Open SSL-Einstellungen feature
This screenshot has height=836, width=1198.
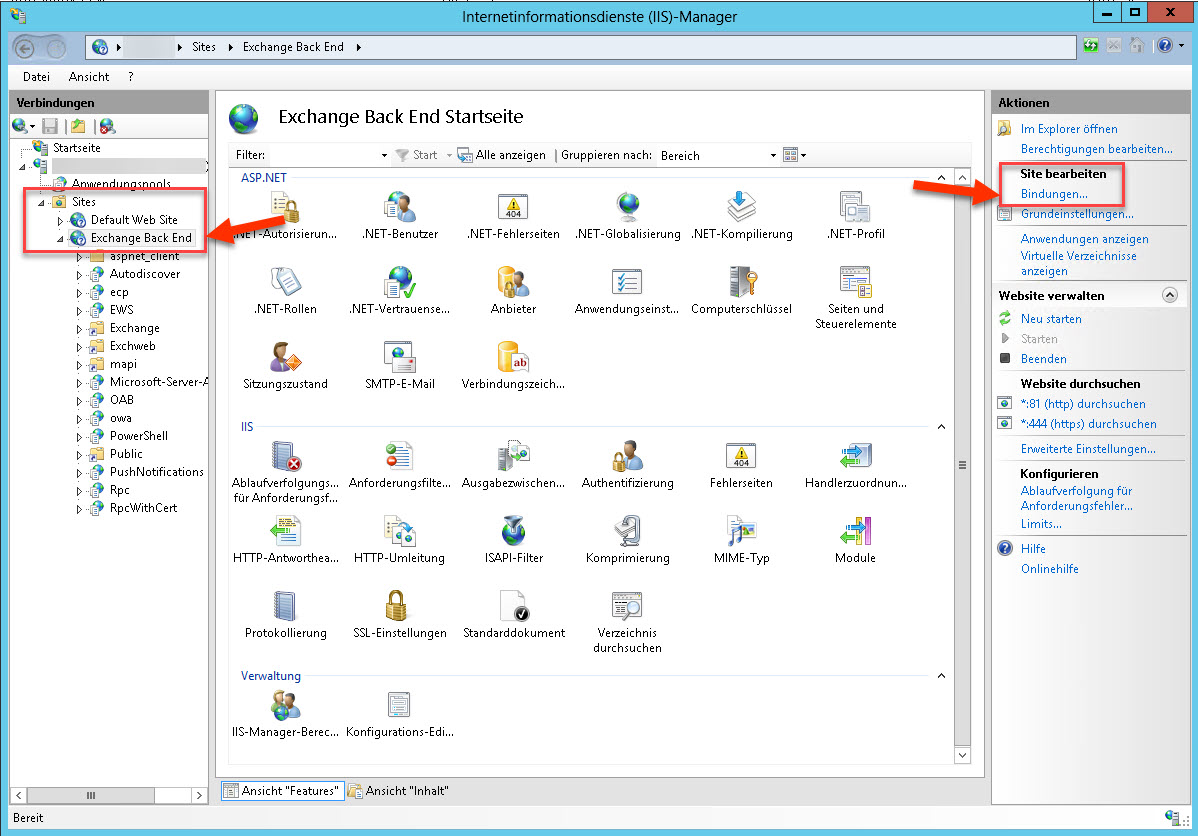(400, 615)
